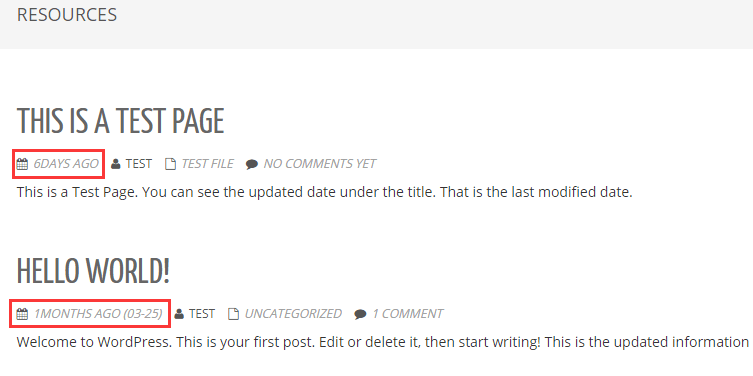Click author icon under 'This Is A Test Page'
Image resolution: width=753 pixels, height=376 pixels.
coord(116,164)
